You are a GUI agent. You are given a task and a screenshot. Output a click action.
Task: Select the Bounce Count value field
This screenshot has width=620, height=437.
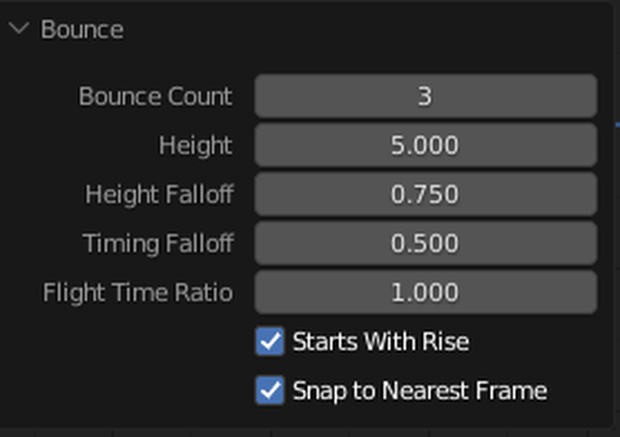point(426,96)
